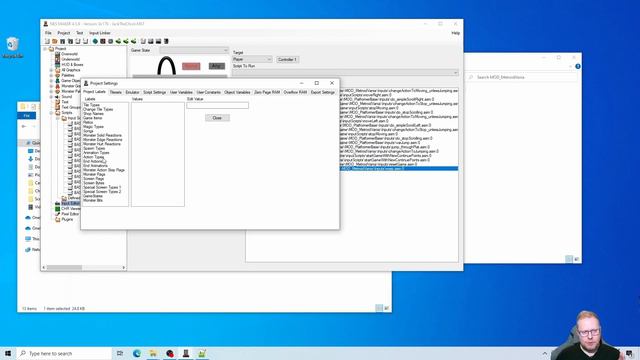Open the File menu in NESmaker
This screenshot has width=640, height=360.
tap(48, 33)
